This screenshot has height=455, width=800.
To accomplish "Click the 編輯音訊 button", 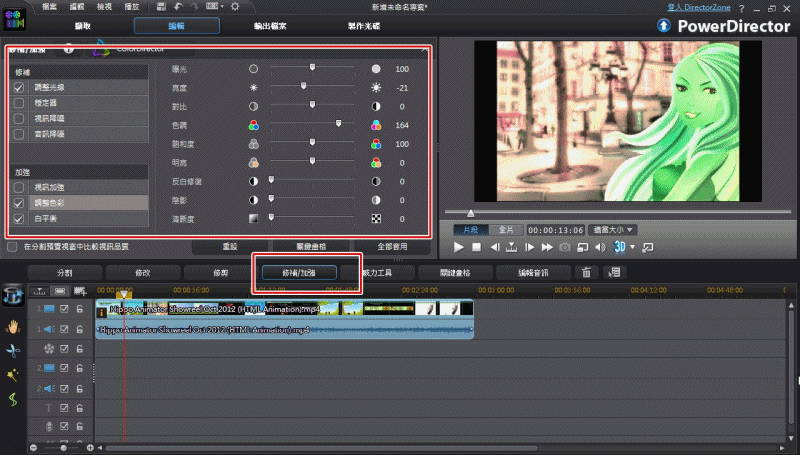I will [x=533, y=273].
